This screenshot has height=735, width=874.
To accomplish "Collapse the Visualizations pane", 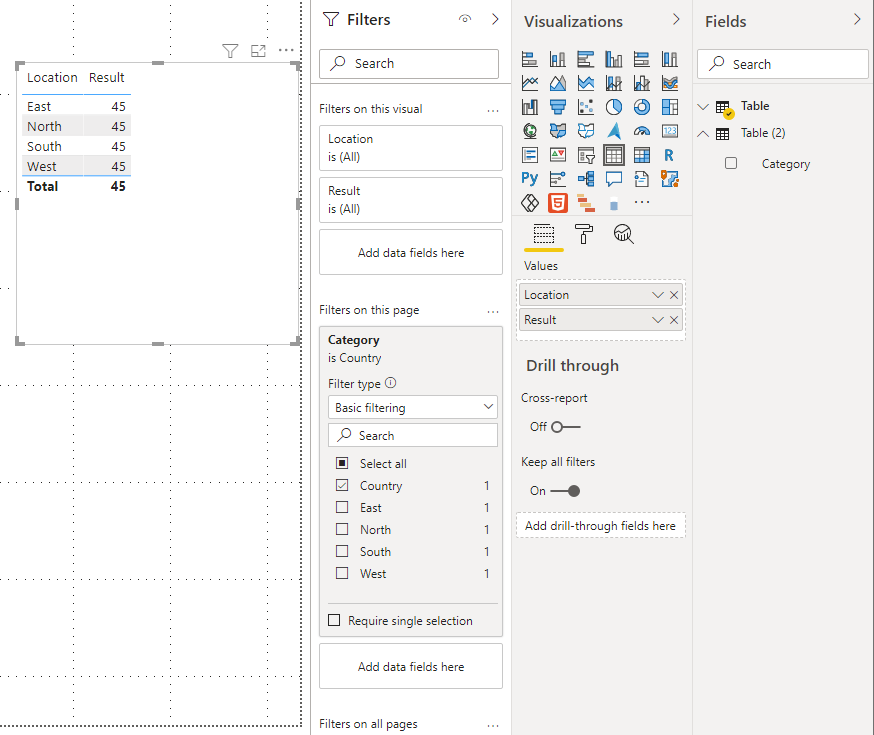I will 676,20.
